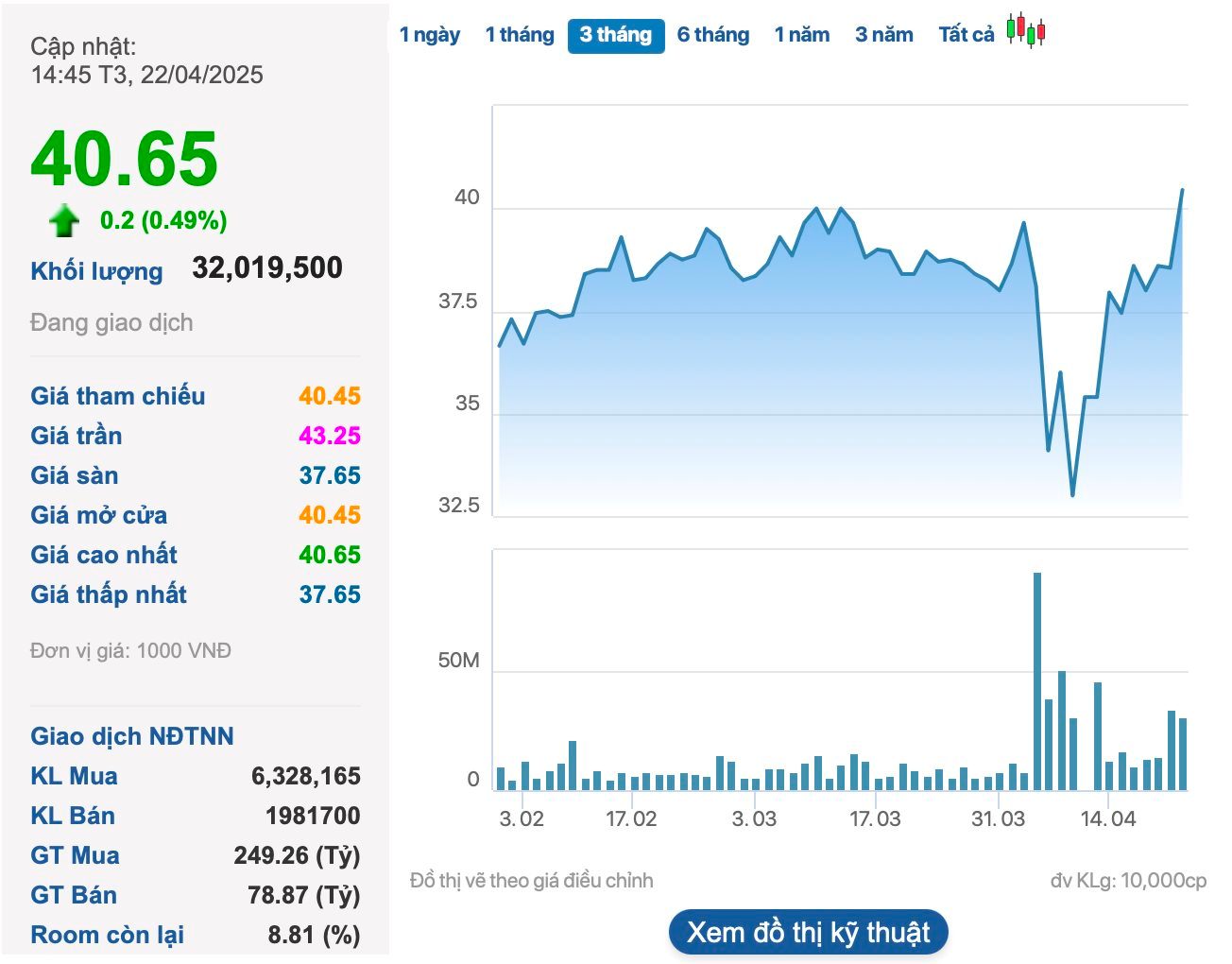Image resolution: width=1232 pixels, height=964 pixels.
Task: Click the tallest volume bar in early April
Action: tap(1037, 680)
